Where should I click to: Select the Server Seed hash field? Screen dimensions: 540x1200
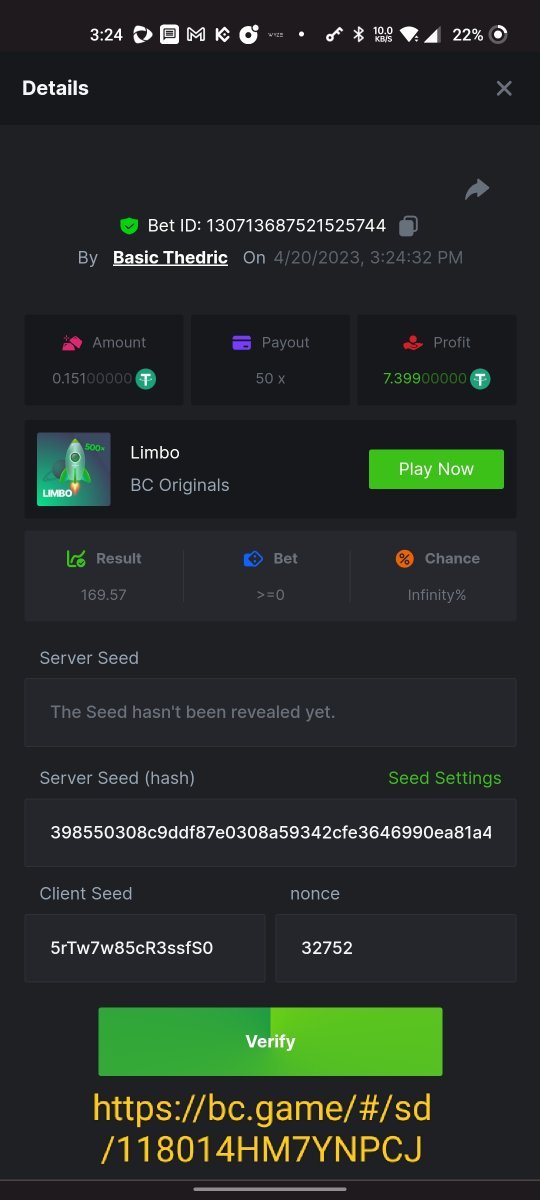pyautogui.click(x=270, y=832)
